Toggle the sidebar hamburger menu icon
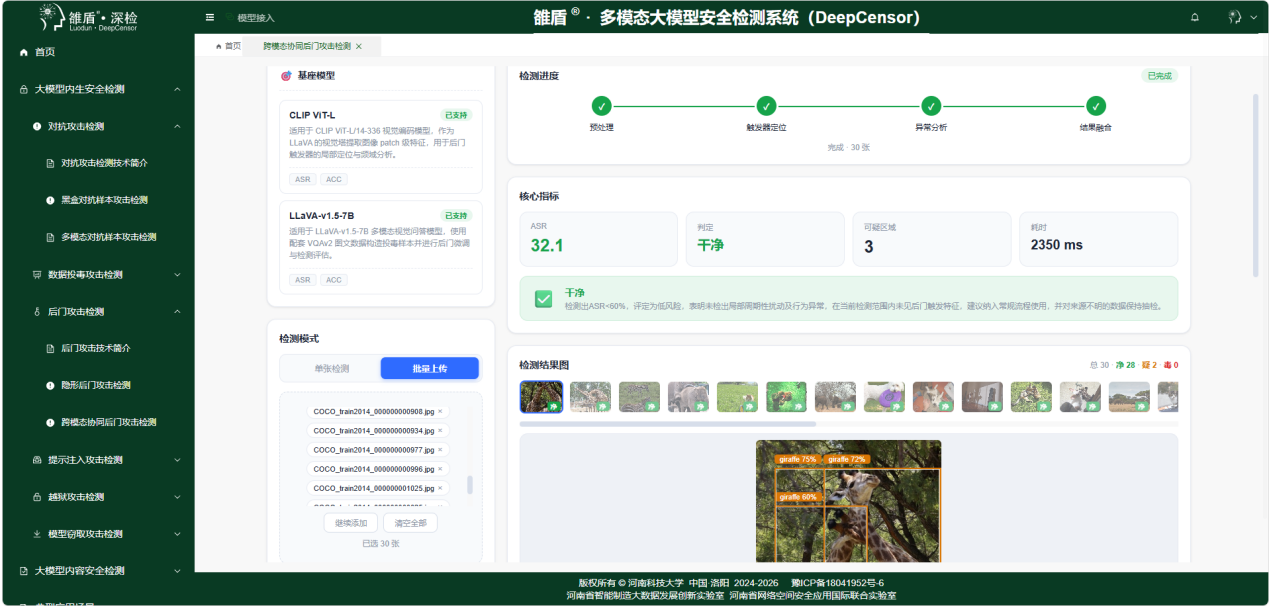Screen dimensions: 1269x606 (209, 17)
